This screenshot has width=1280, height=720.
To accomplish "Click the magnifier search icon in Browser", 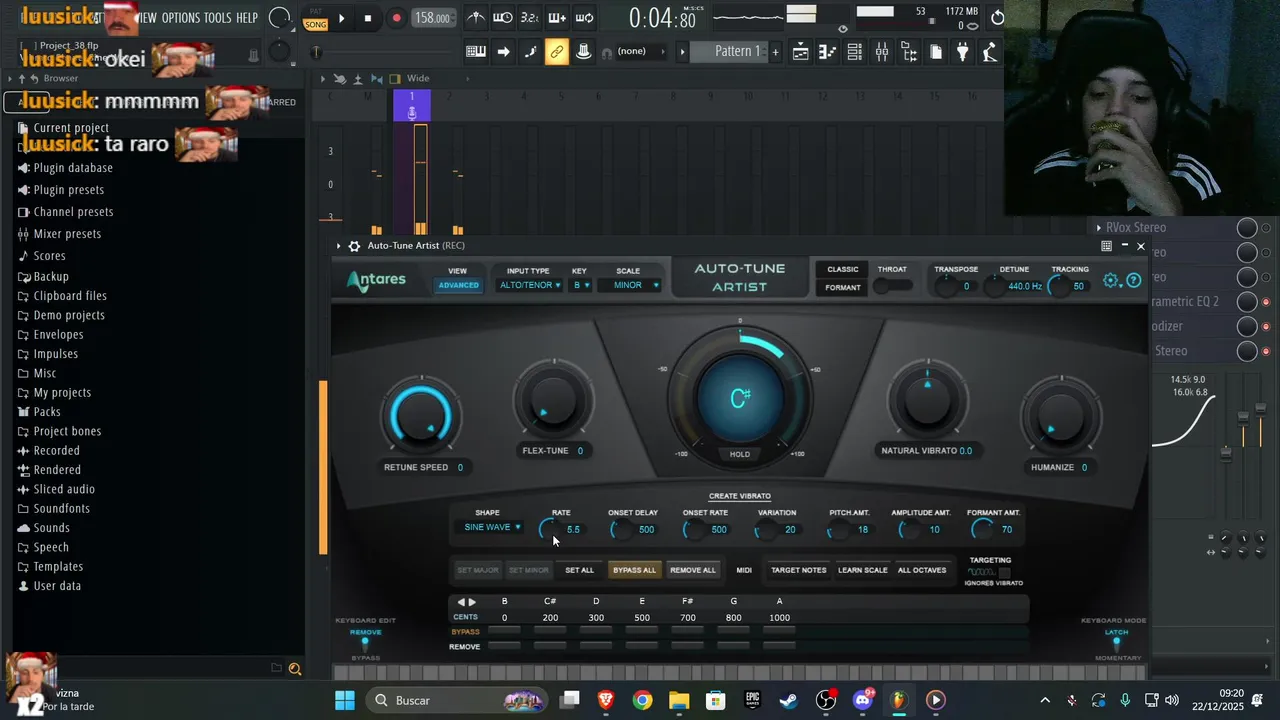I will pyautogui.click(x=295, y=669).
